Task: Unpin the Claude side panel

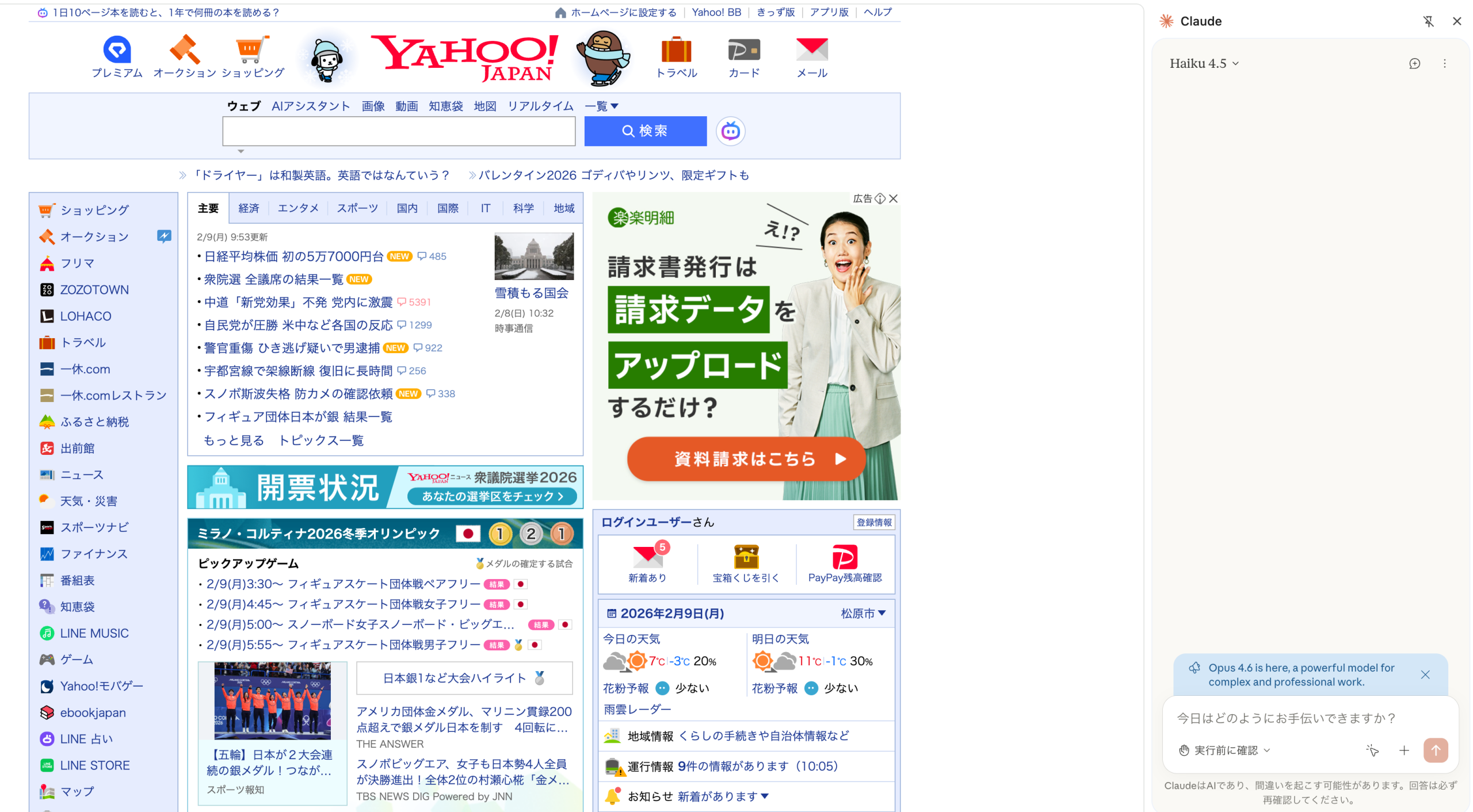Action: click(x=1428, y=21)
